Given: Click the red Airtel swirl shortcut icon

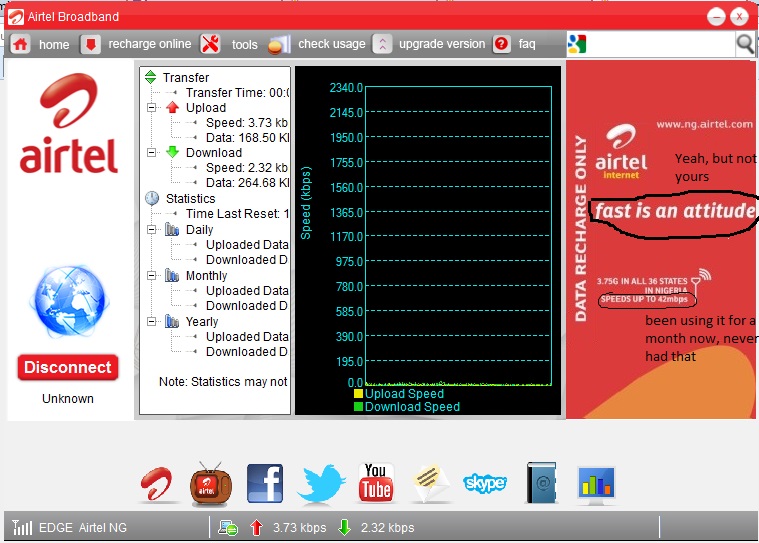Looking at the screenshot, I should pyautogui.click(x=156, y=484).
